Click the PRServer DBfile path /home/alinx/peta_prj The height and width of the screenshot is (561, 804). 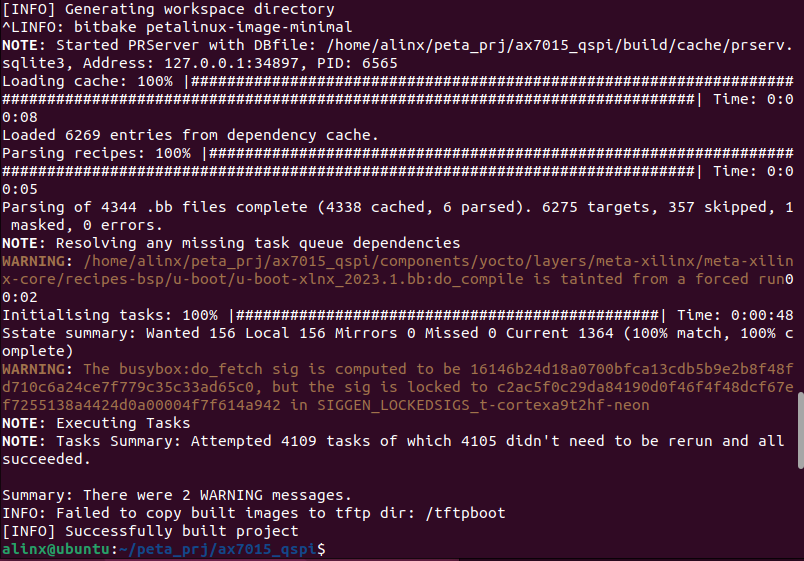click(560, 45)
